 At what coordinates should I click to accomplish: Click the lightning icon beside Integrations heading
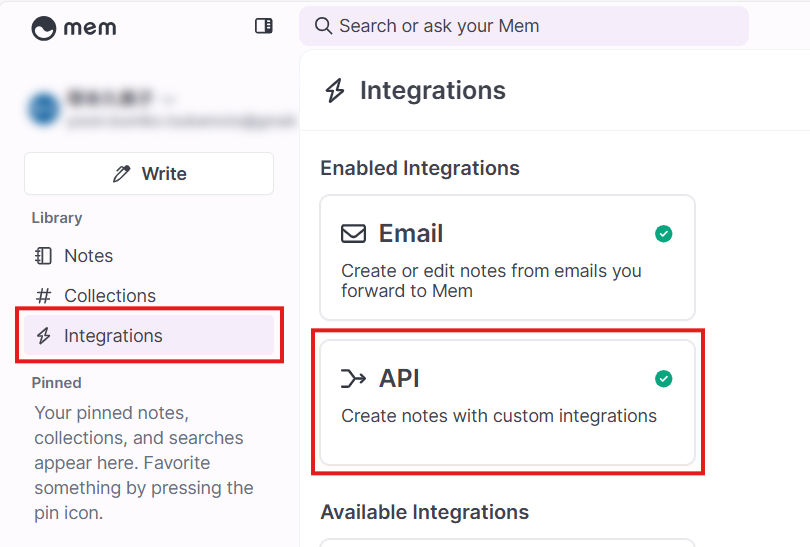[335, 91]
